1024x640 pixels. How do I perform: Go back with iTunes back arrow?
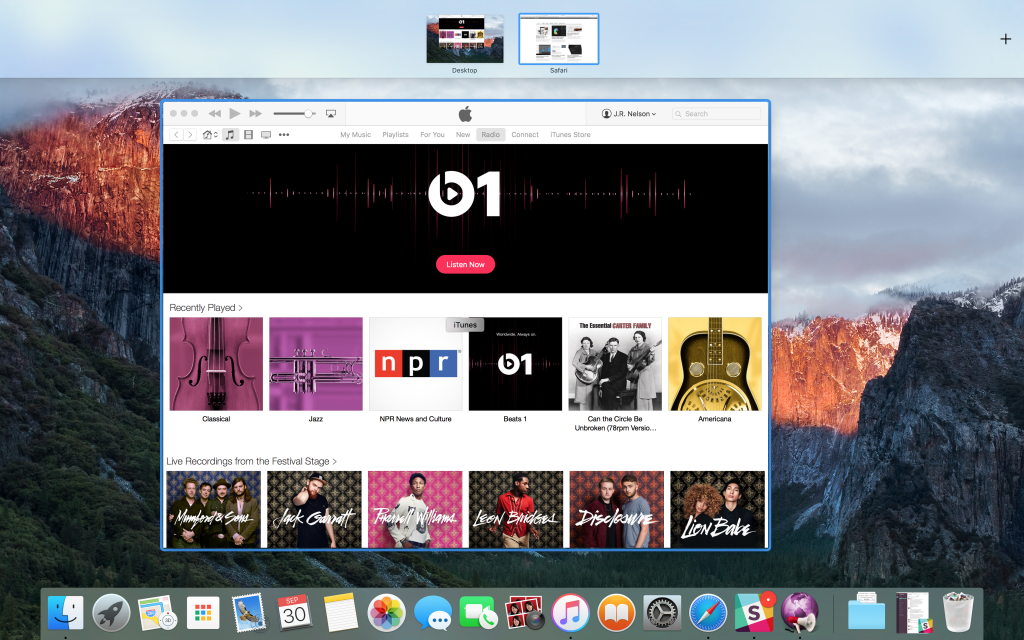tap(176, 135)
